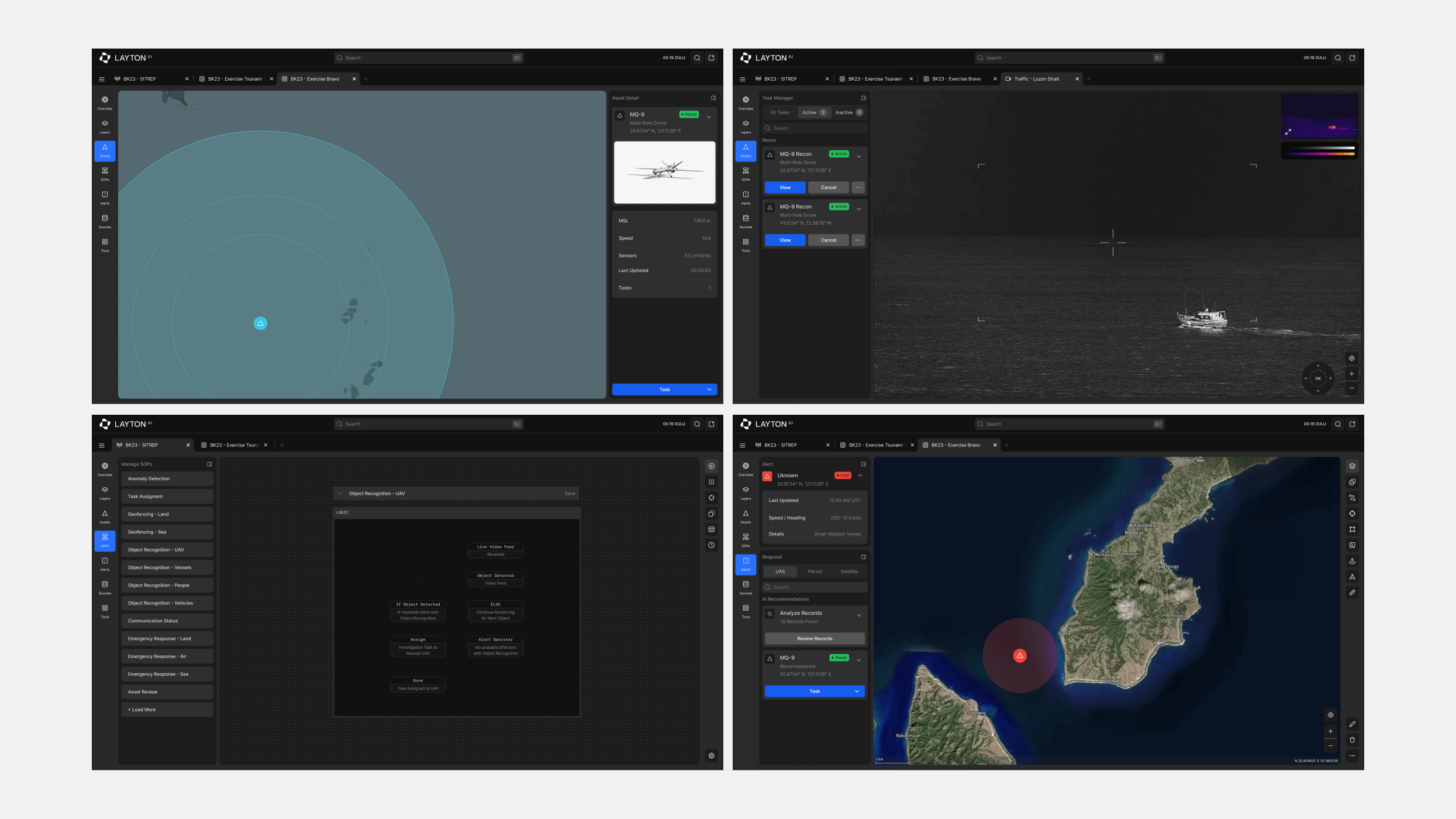Zoom in on the Luzon Strait video feed
Image resolution: width=1456 pixels, height=819 pixels.
point(1351,373)
